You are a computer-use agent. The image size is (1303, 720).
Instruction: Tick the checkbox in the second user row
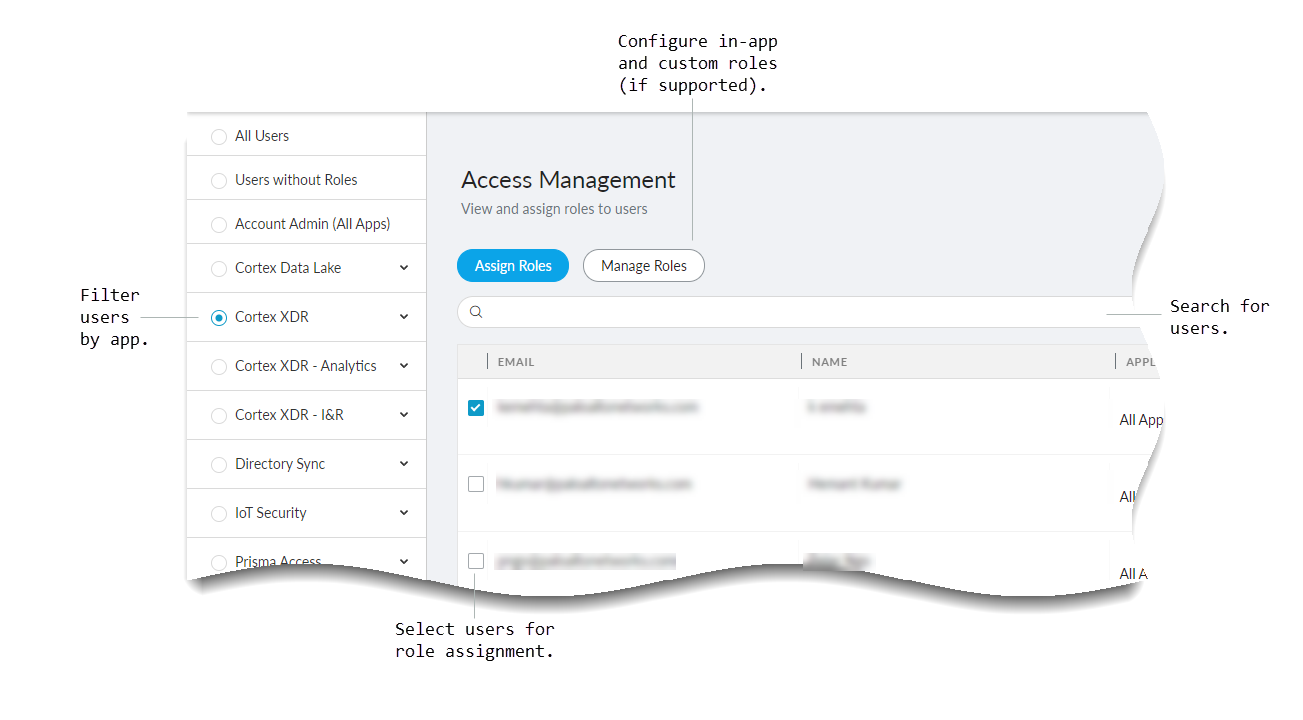click(x=476, y=484)
